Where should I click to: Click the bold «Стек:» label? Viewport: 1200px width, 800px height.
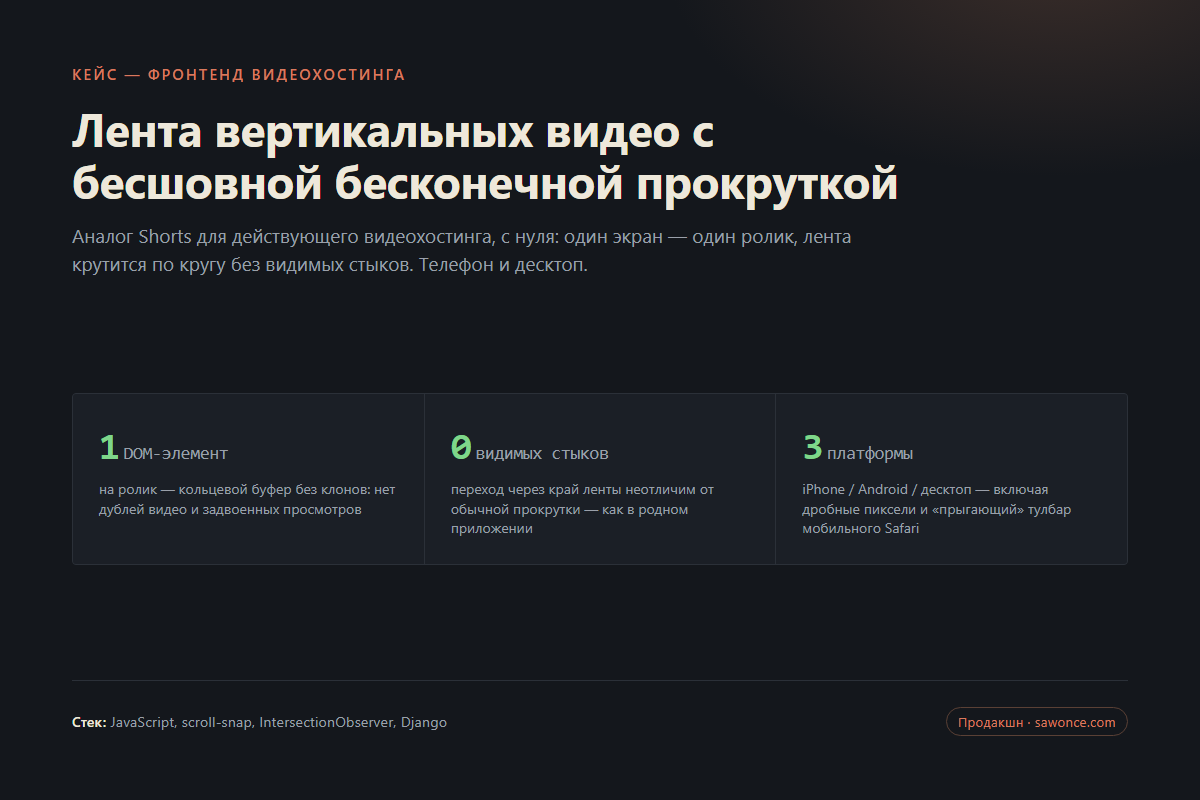pyautogui.click(x=90, y=722)
